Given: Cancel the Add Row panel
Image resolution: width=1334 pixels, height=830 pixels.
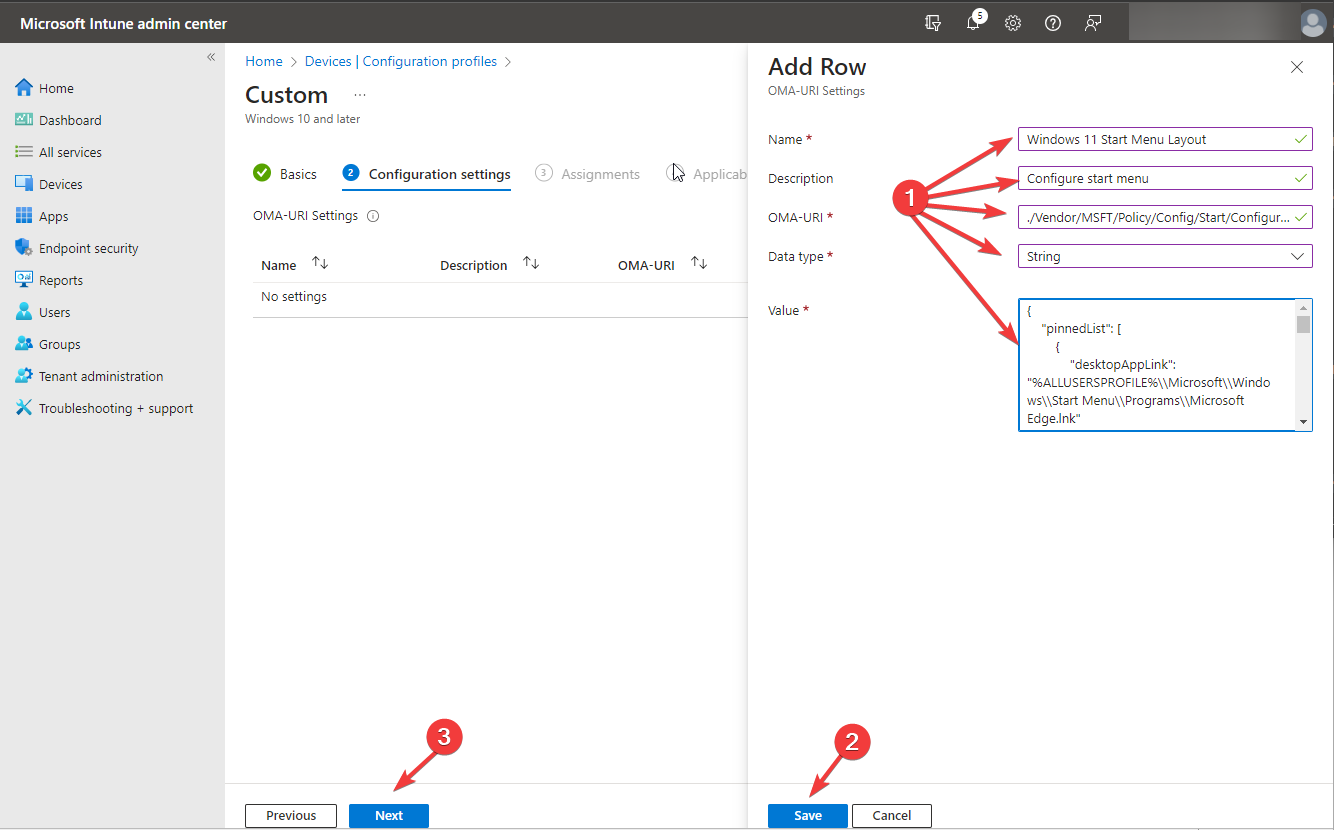Looking at the screenshot, I should point(892,815).
